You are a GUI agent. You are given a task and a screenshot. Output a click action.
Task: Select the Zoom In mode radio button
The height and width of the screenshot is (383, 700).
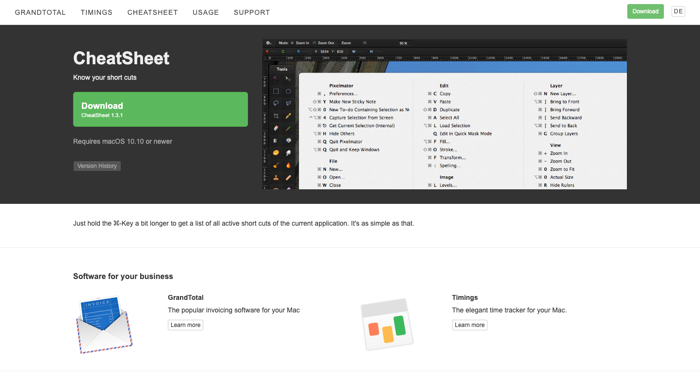pyautogui.click(x=292, y=43)
